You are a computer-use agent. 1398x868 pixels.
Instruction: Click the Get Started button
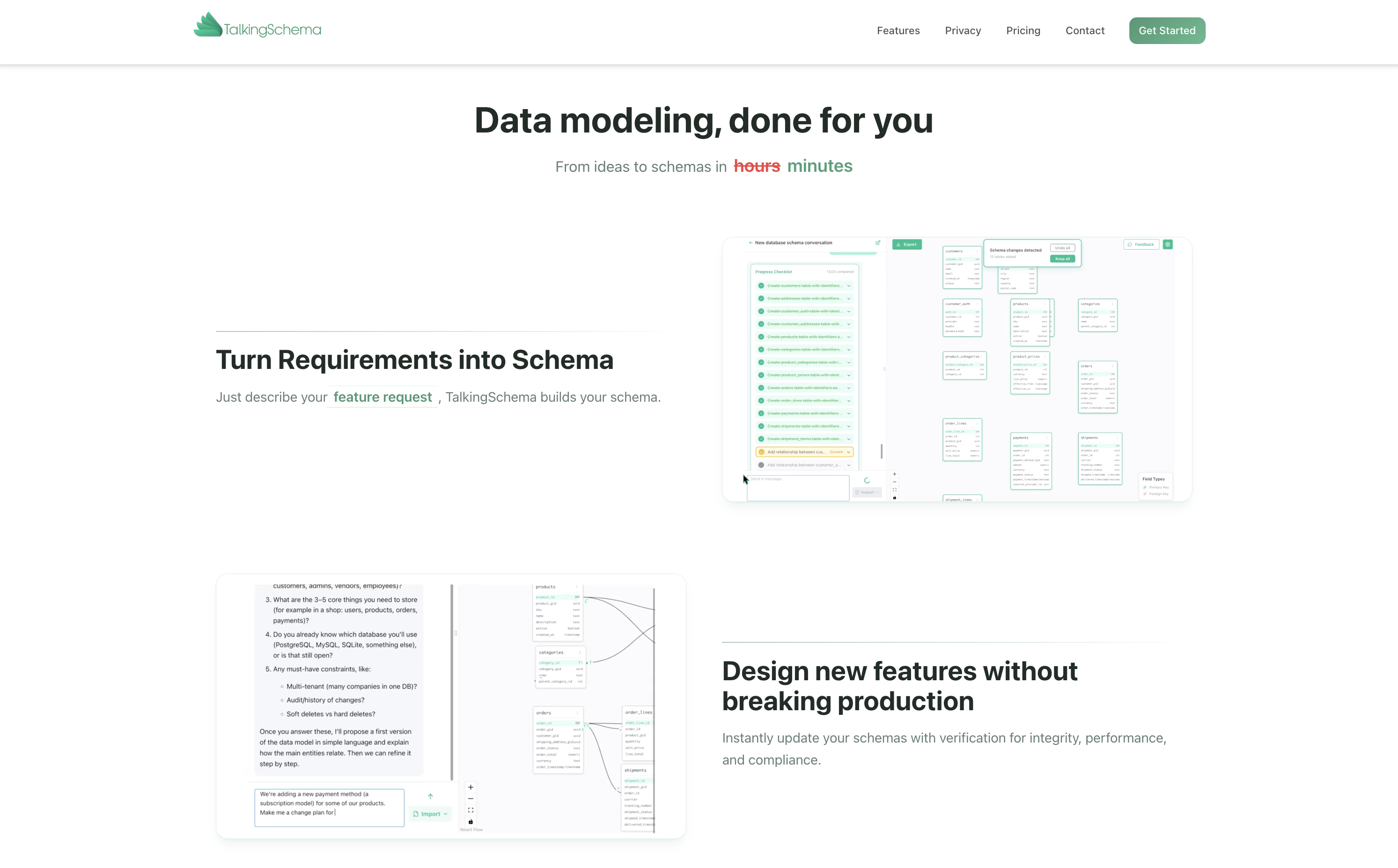pos(1167,30)
